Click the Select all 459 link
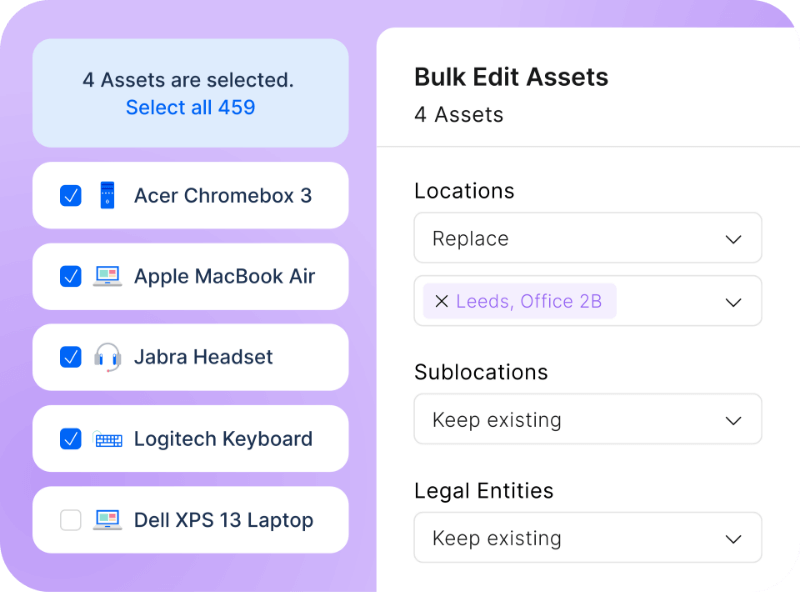The image size is (800, 592). pos(190,107)
